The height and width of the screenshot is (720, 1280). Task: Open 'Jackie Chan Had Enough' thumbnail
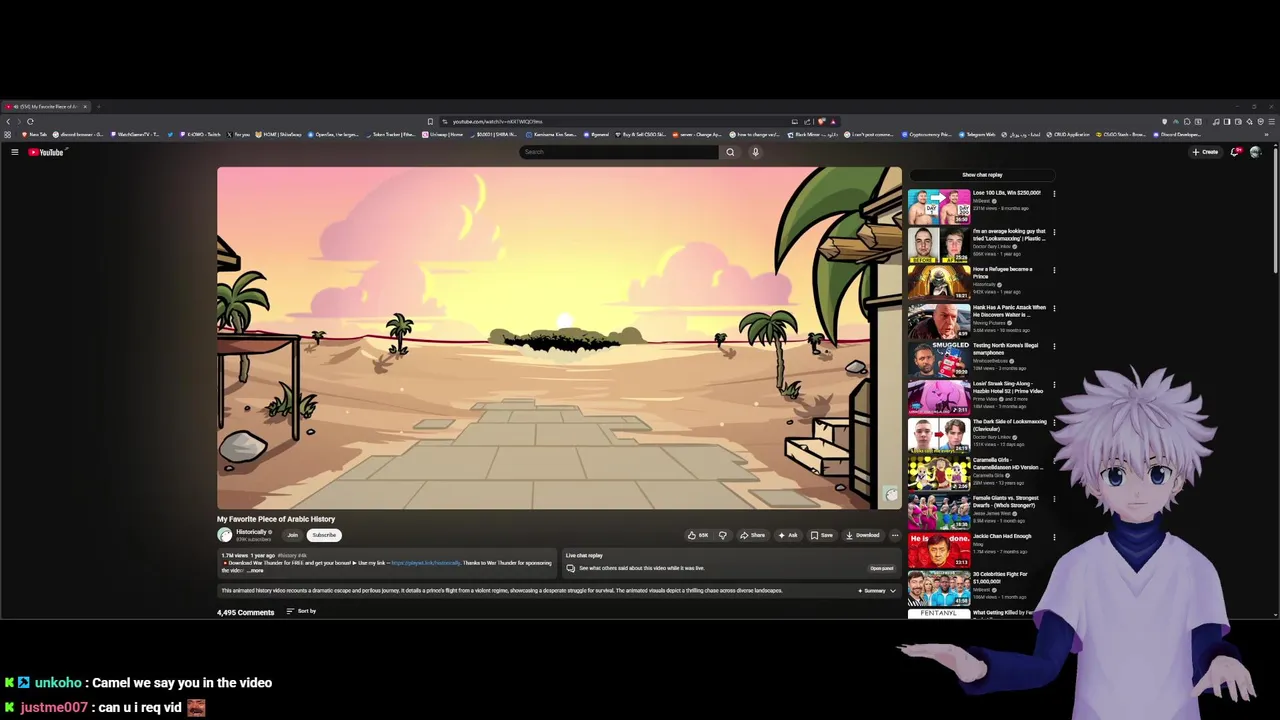(x=938, y=550)
